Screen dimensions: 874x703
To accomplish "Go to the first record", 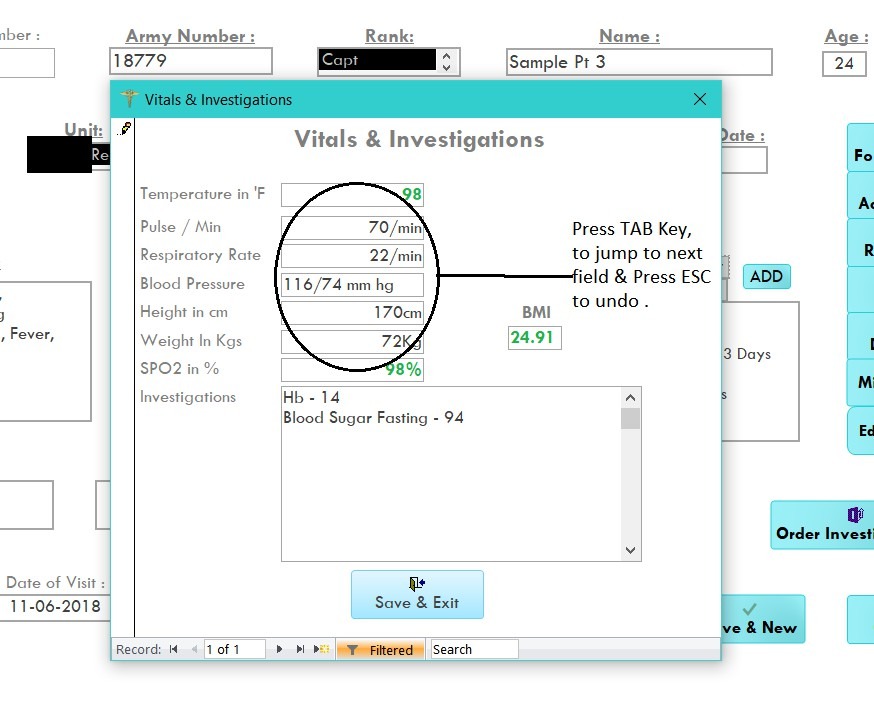I will pos(174,650).
